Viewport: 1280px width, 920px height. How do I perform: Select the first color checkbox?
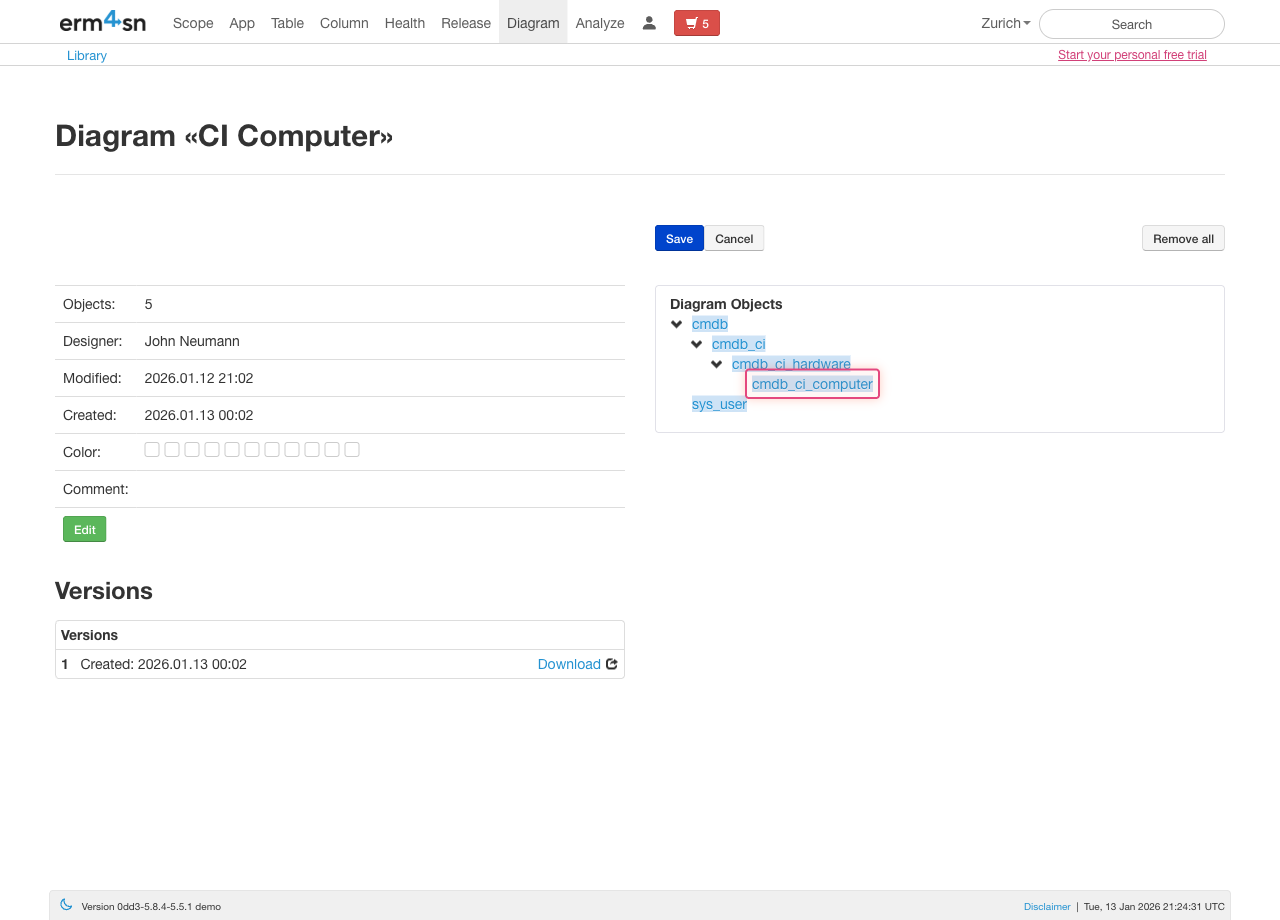pos(152,450)
